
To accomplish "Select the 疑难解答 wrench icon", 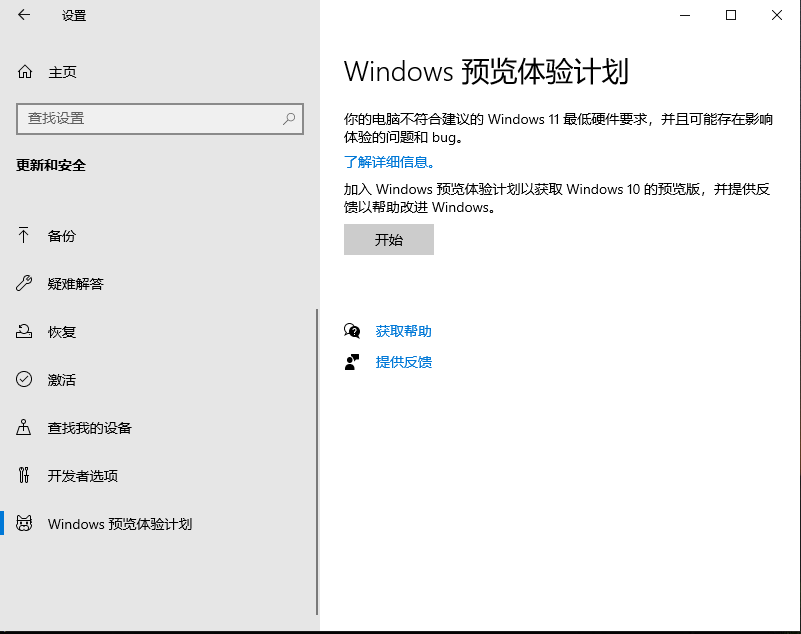I will click(23, 284).
